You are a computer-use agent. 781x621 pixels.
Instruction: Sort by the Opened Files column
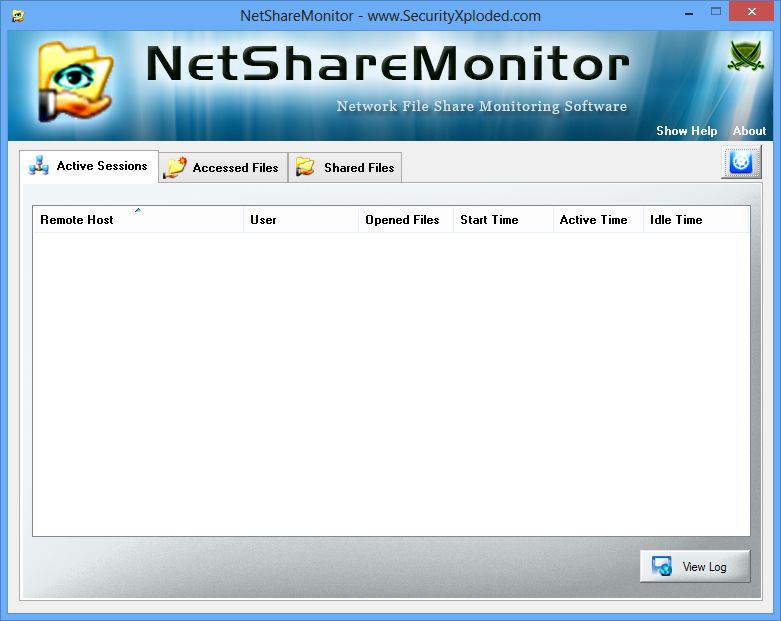click(x=406, y=220)
